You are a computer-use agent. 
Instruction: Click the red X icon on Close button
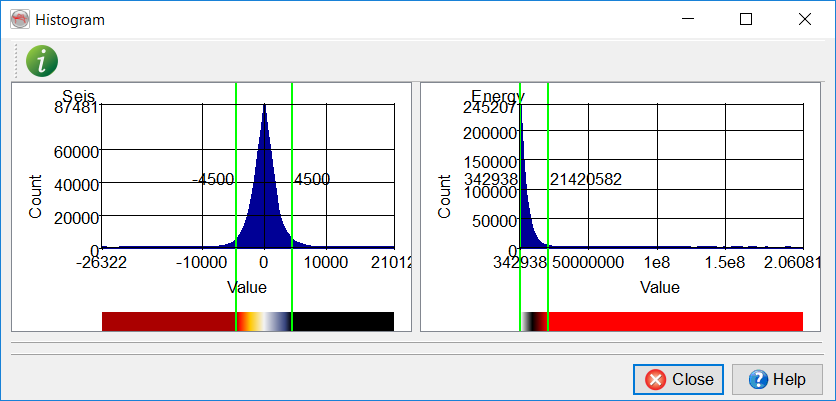656,379
